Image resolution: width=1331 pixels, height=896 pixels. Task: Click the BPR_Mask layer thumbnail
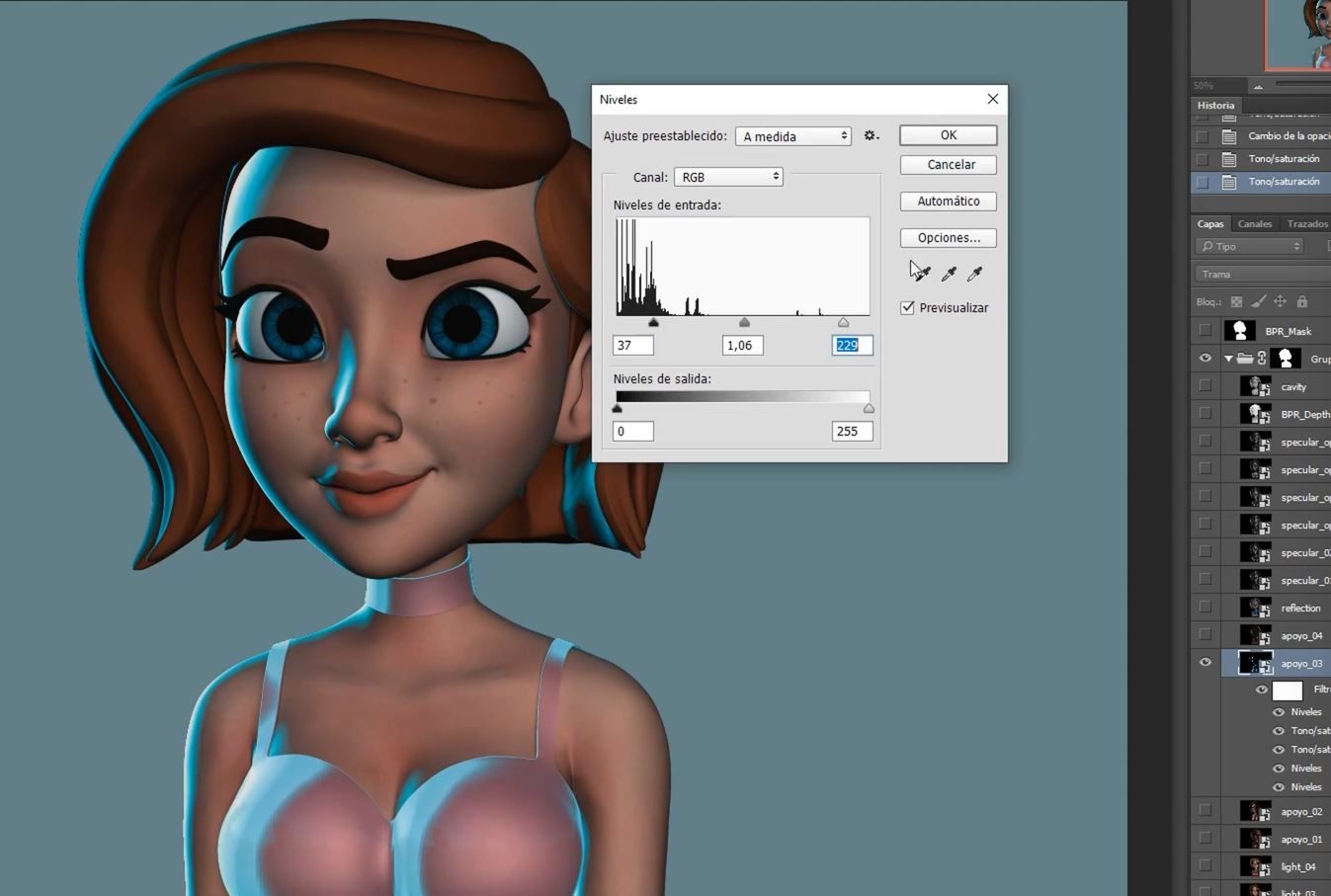1239,331
